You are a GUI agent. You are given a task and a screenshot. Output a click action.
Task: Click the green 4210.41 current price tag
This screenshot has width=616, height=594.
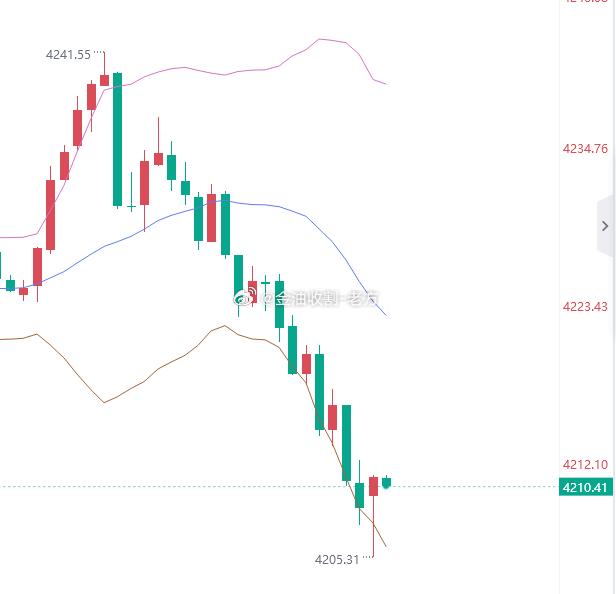pos(585,487)
